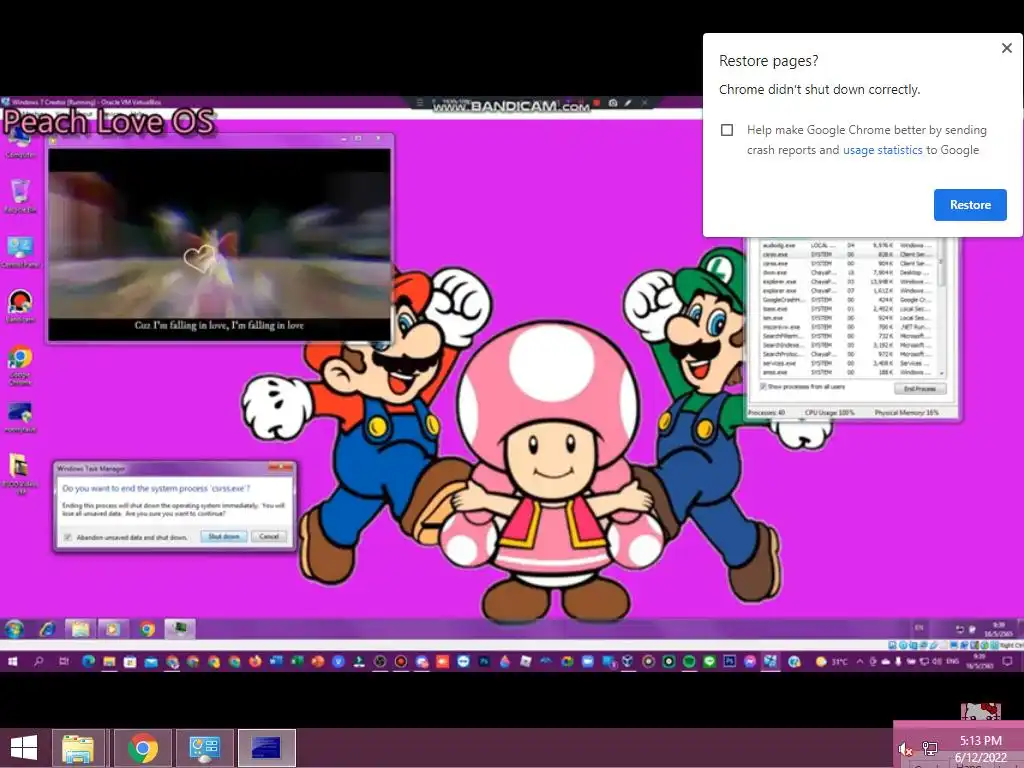Click Shut down in the csrss.exe dialog
The height and width of the screenshot is (768, 1024).
[224, 536]
